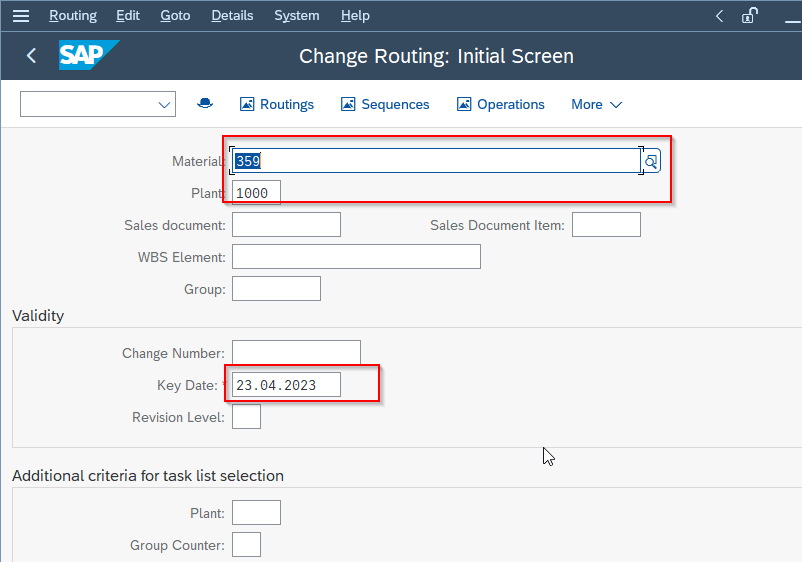Click the lock icon in the title bar
This screenshot has height=562, width=802.
click(x=749, y=15)
